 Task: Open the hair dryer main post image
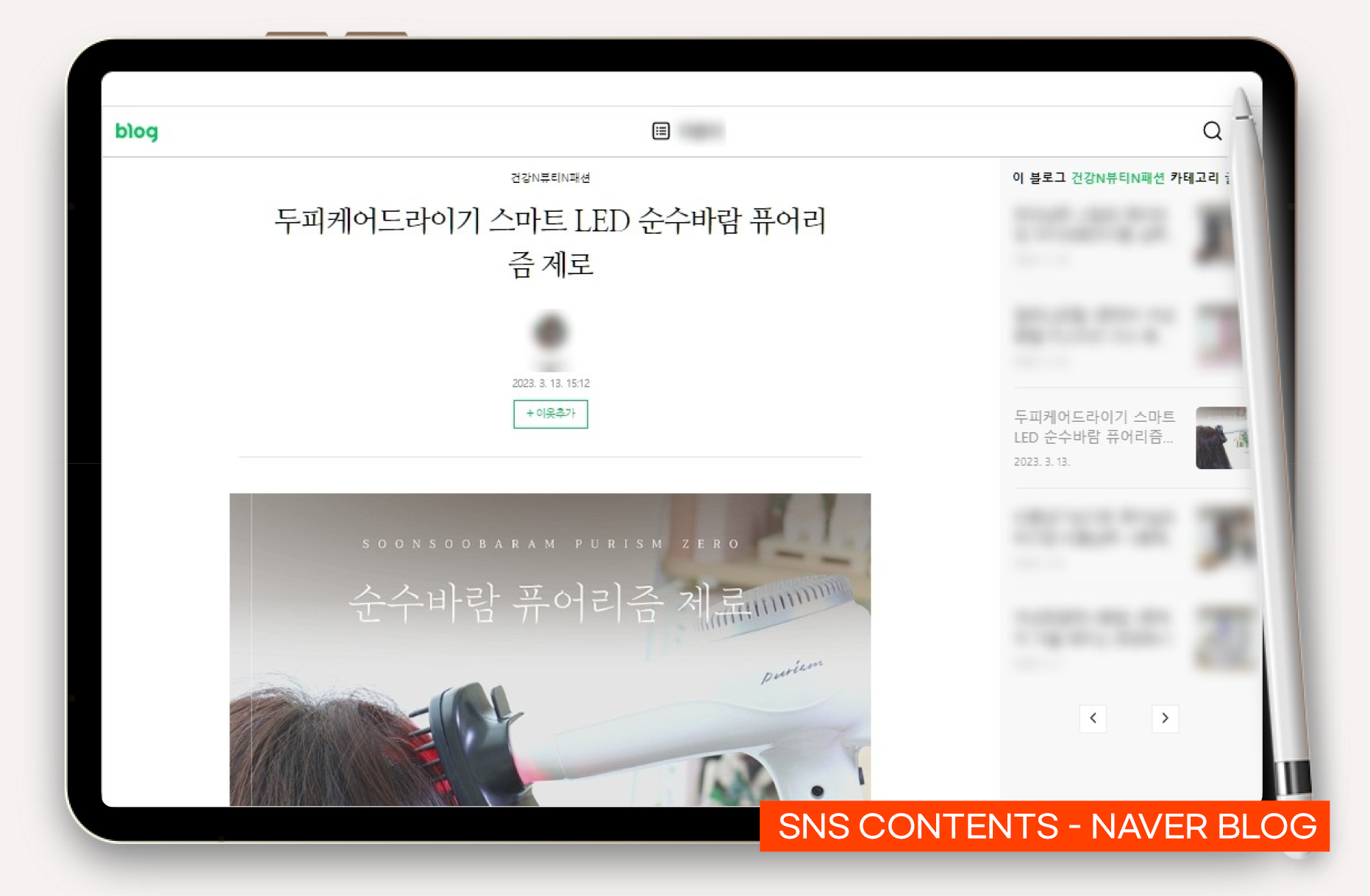point(550,650)
